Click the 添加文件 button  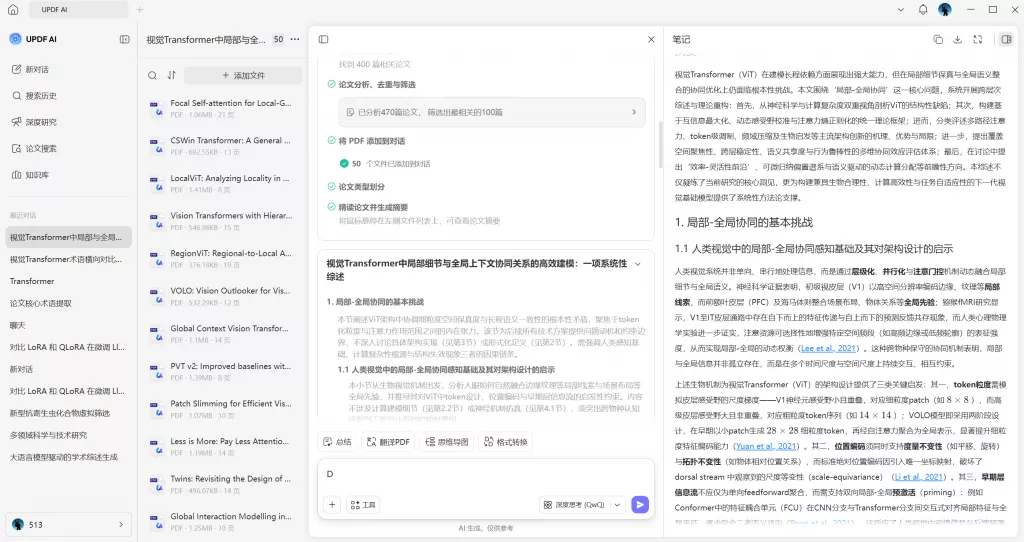pyautogui.click(x=242, y=75)
